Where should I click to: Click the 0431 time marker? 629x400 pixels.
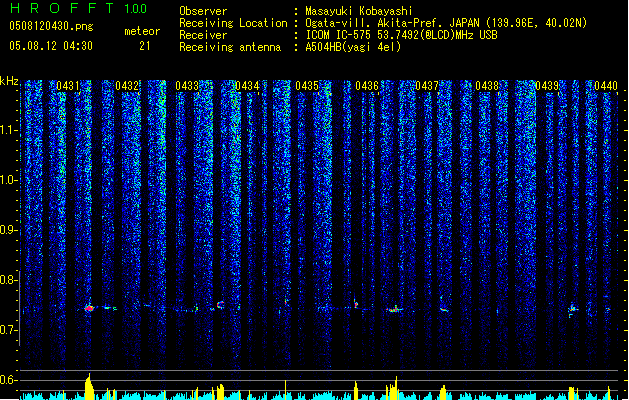[67, 86]
